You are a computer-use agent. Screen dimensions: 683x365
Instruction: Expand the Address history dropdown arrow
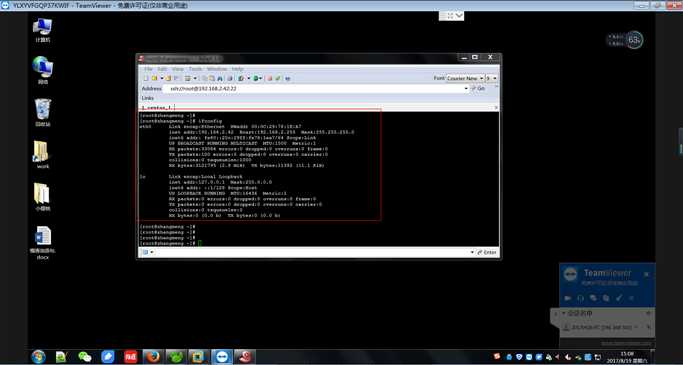tap(466, 88)
